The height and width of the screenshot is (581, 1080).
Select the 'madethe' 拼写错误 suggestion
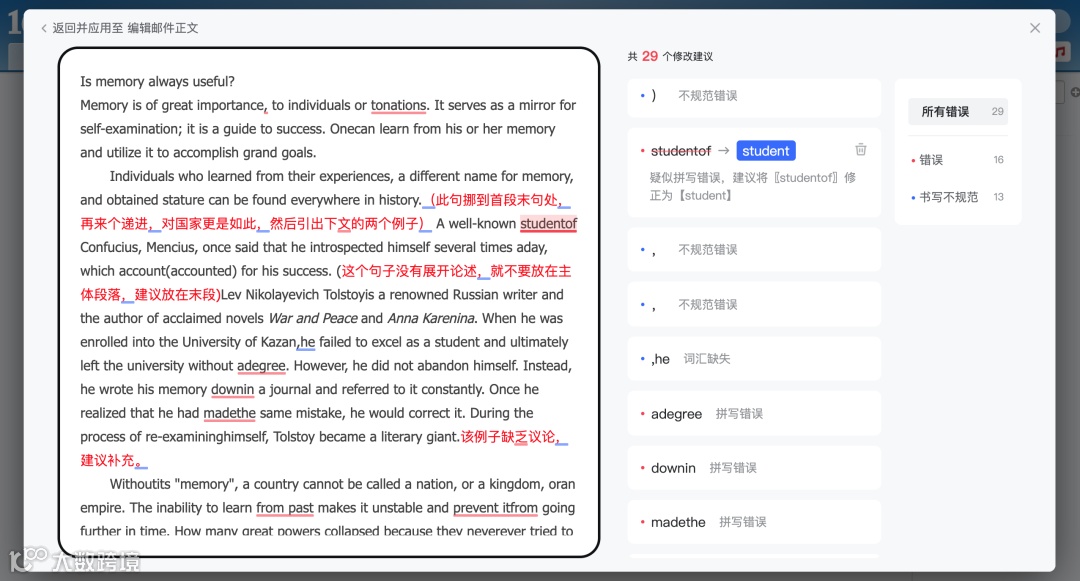754,522
